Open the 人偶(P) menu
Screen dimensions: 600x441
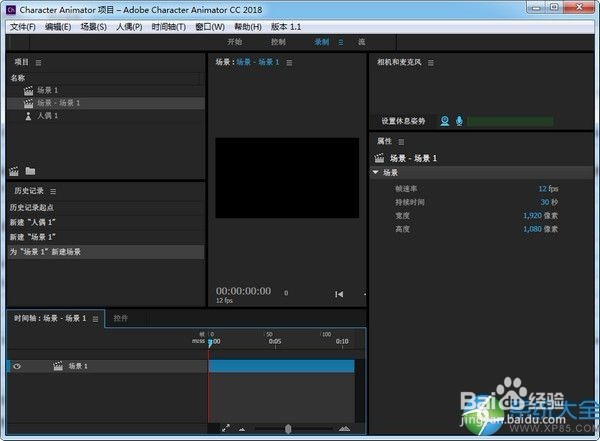pyautogui.click(x=129, y=27)
